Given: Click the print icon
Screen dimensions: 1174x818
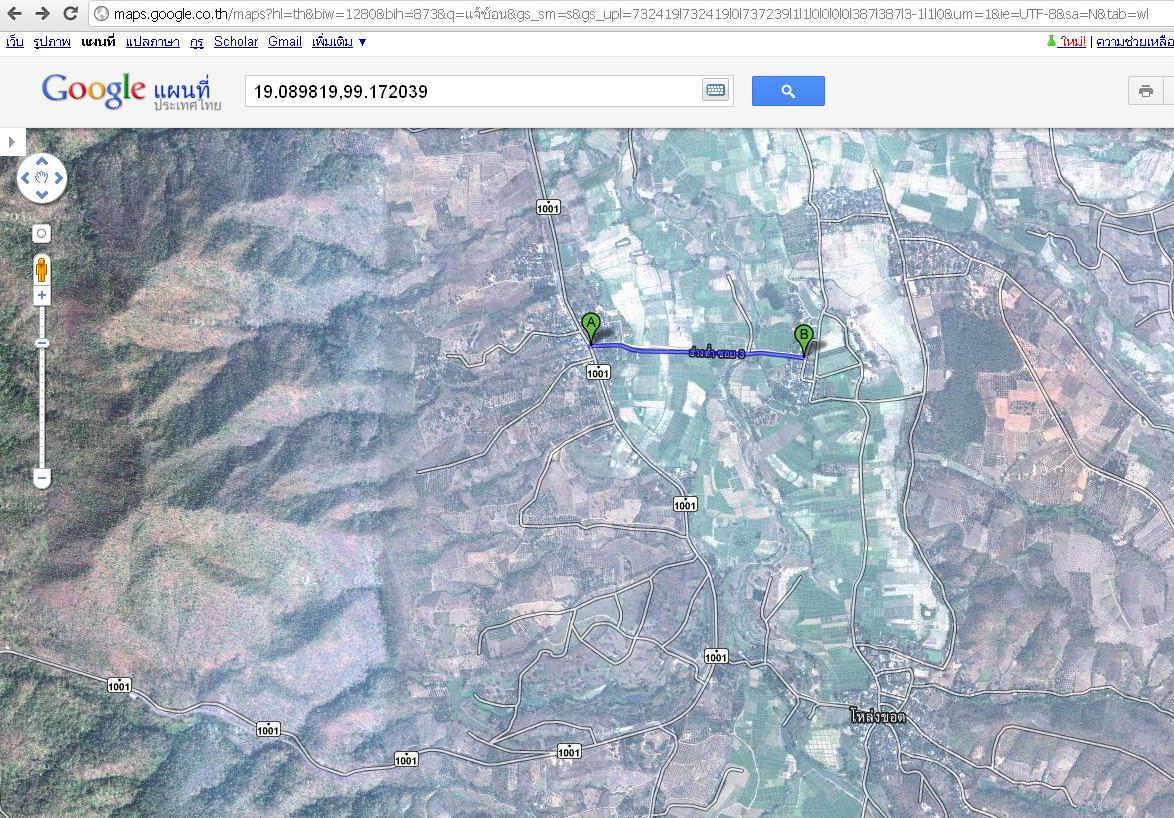Looking at the screenshot, I should 1145,91.
